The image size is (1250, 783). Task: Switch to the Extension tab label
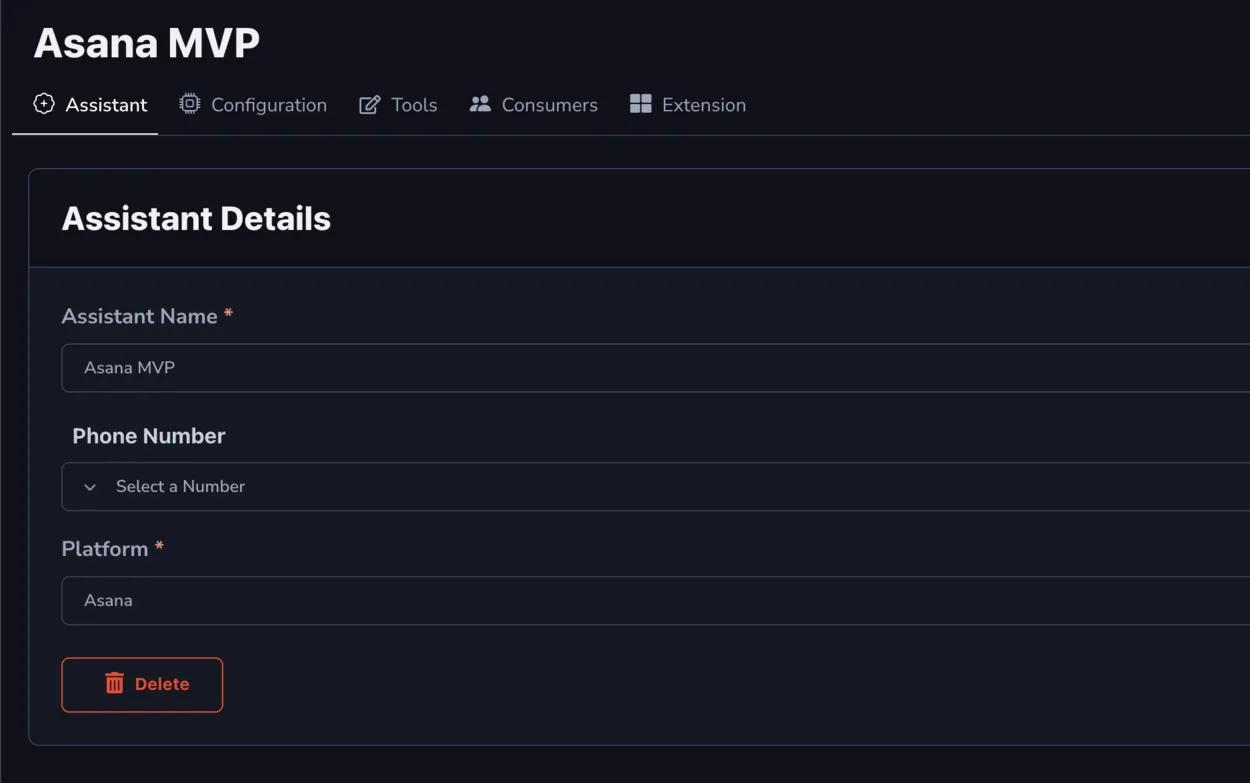703,105
